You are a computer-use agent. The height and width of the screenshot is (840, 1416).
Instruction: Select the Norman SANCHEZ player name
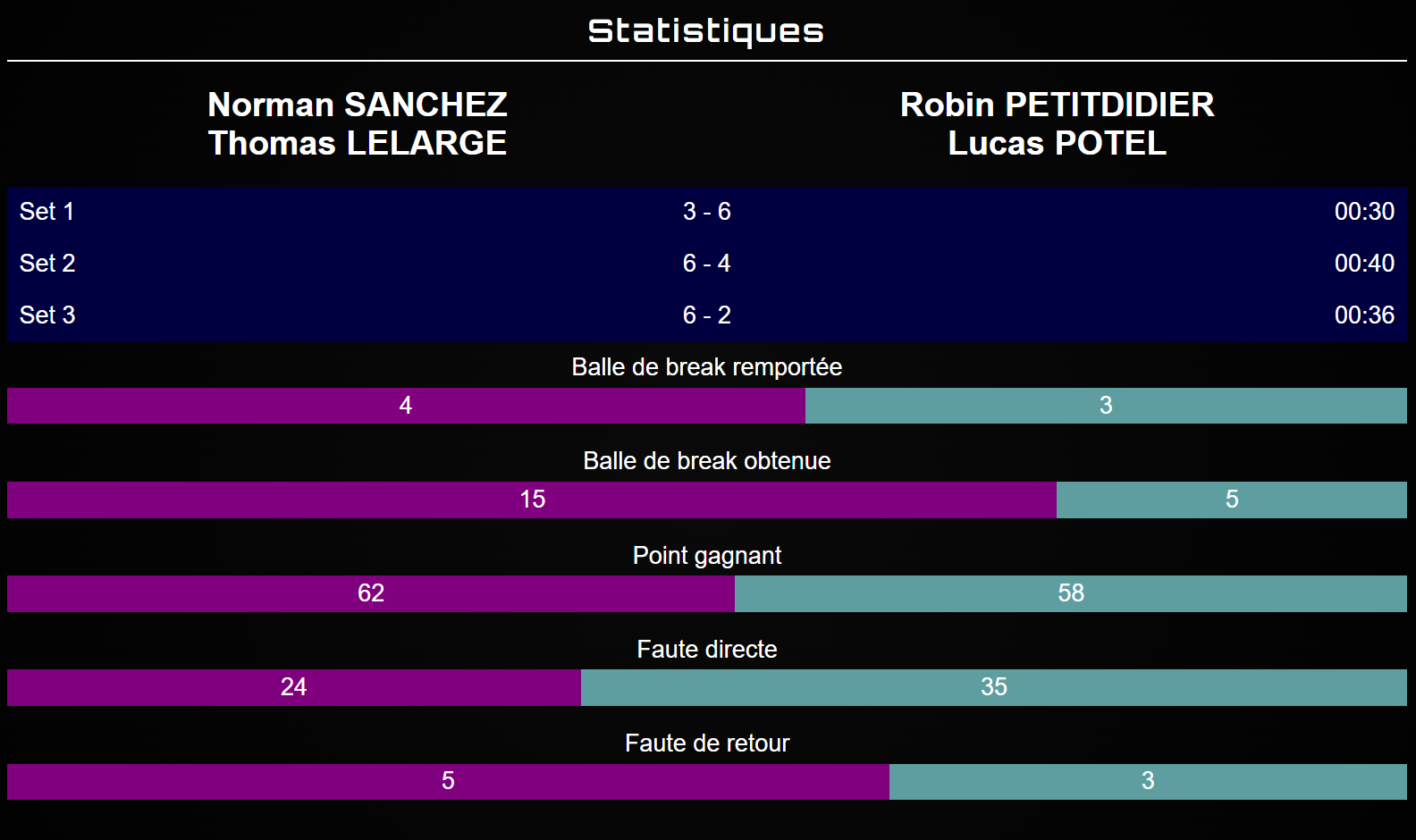pos(357,105)
